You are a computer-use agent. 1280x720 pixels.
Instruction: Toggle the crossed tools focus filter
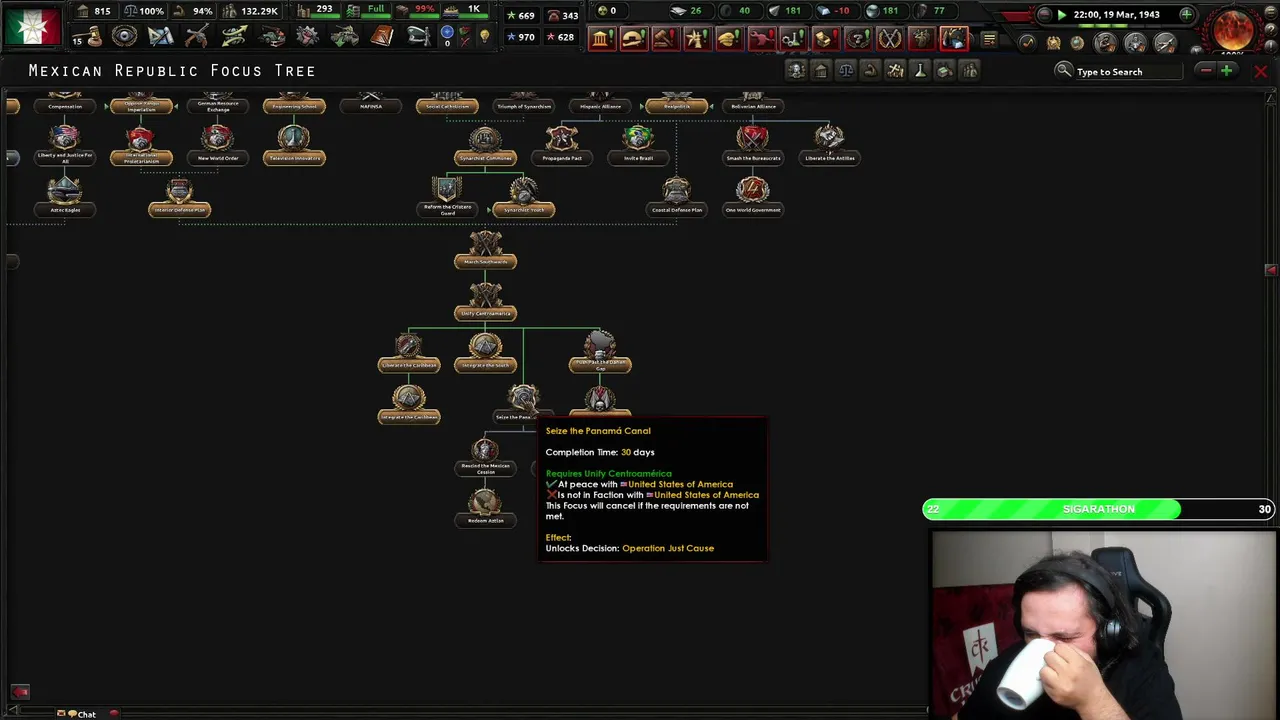[x=895, y=70]
